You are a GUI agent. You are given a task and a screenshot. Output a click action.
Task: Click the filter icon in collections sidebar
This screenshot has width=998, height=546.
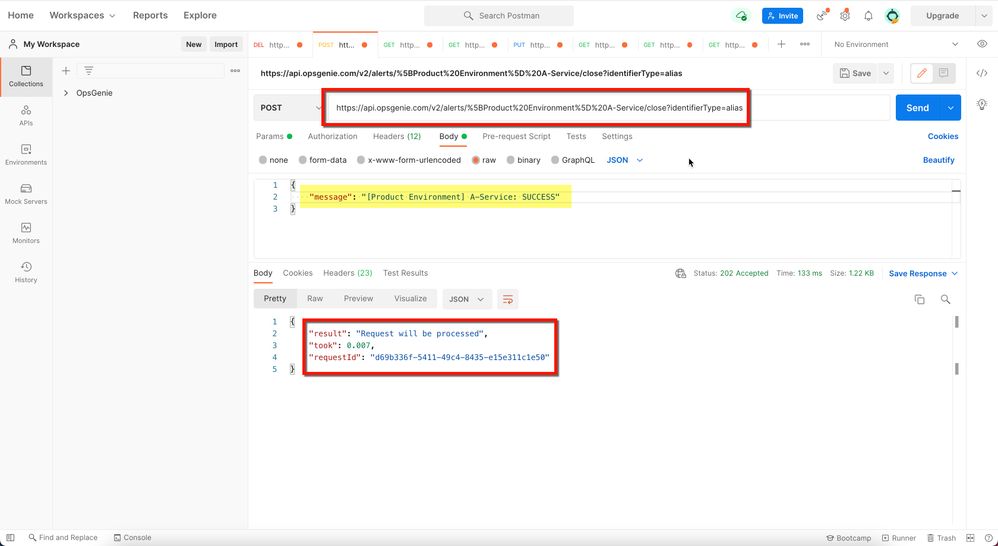coord(88,71)
